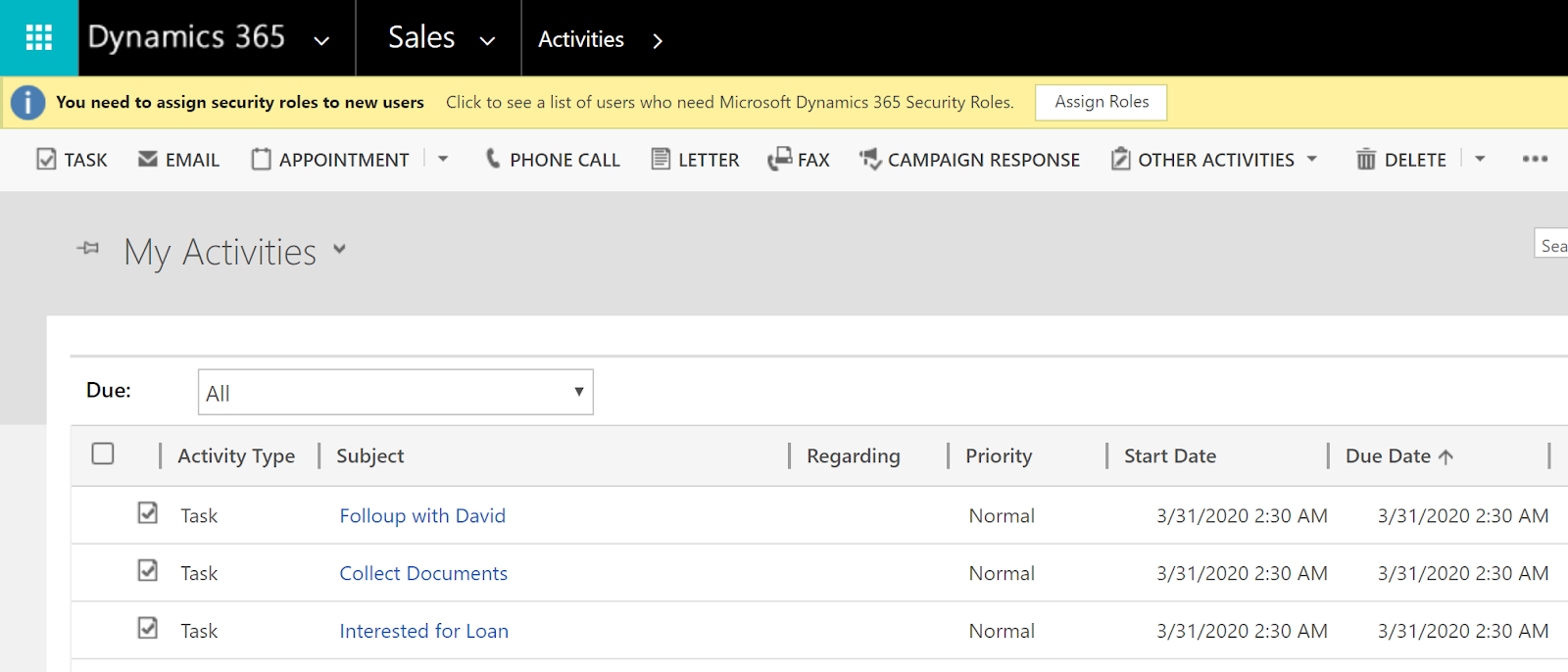The image size is (1568, 672).
Task: Click the Phone Call handset icon
Action: [493, 158]
